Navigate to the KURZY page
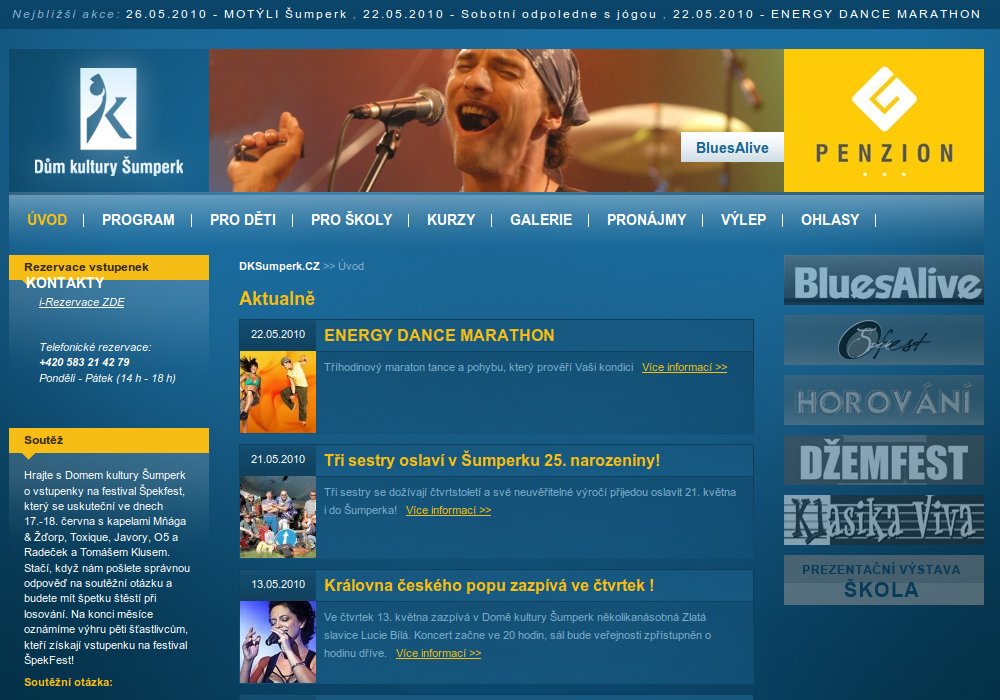The width and height of the screenshot is (1000, 700). click(x=451, y=220)
